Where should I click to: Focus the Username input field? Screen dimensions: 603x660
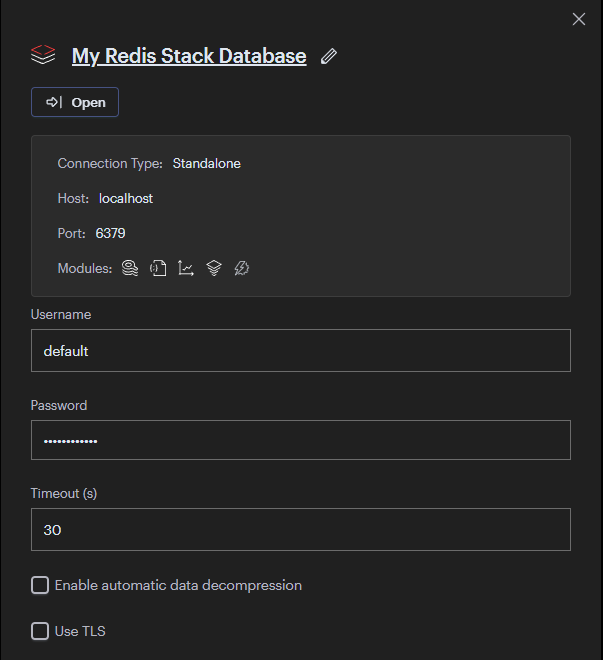[301, 351]
